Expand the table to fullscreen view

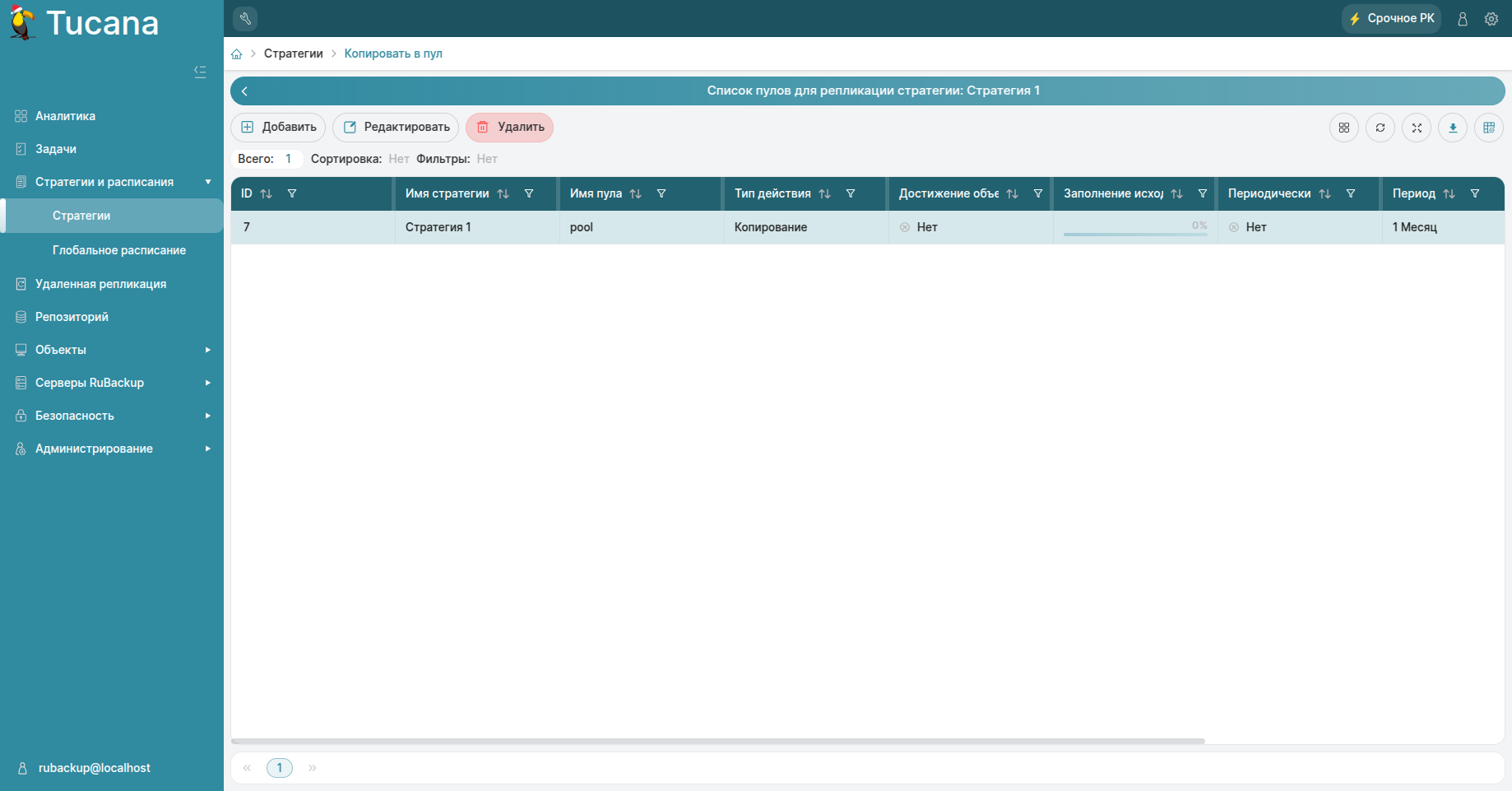tap(1417, 128)
